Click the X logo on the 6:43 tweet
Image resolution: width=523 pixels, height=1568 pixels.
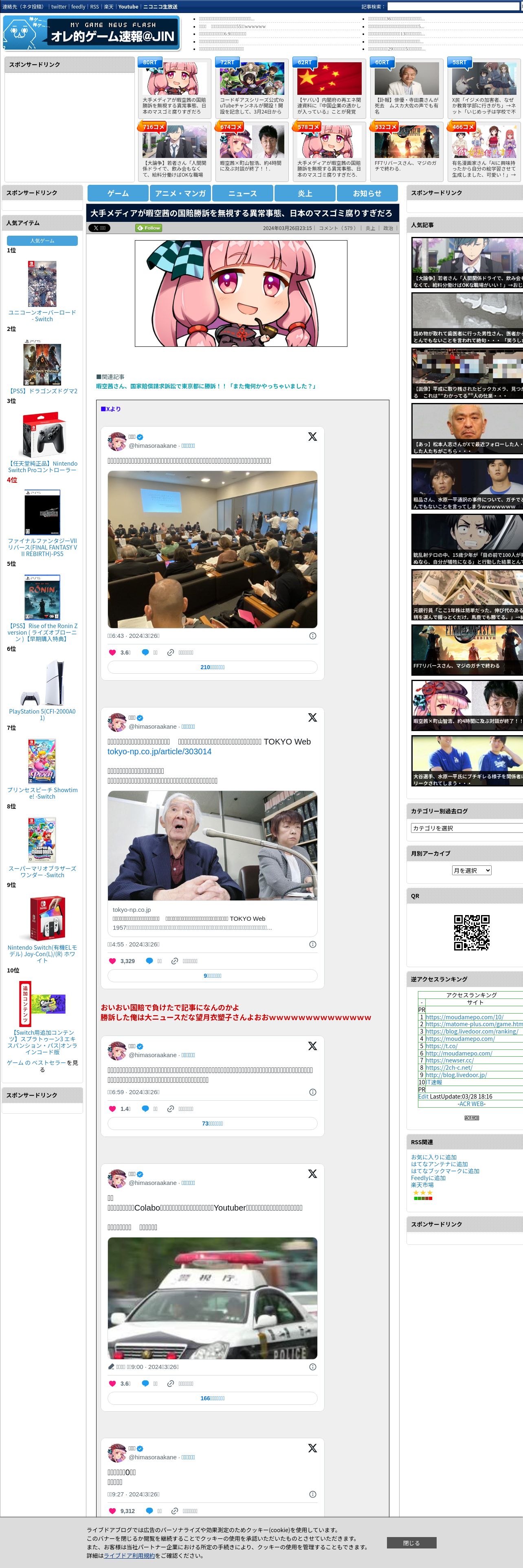312,436
